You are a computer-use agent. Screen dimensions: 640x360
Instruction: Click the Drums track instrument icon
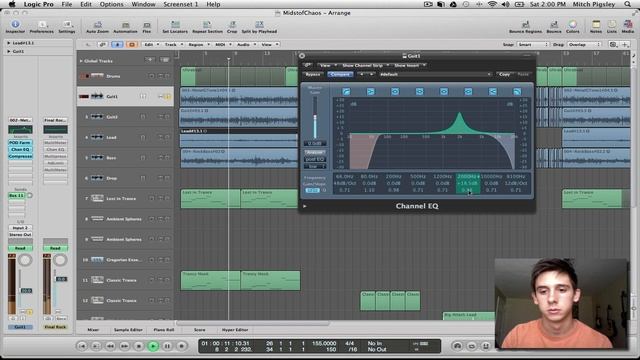coord(97,76)
